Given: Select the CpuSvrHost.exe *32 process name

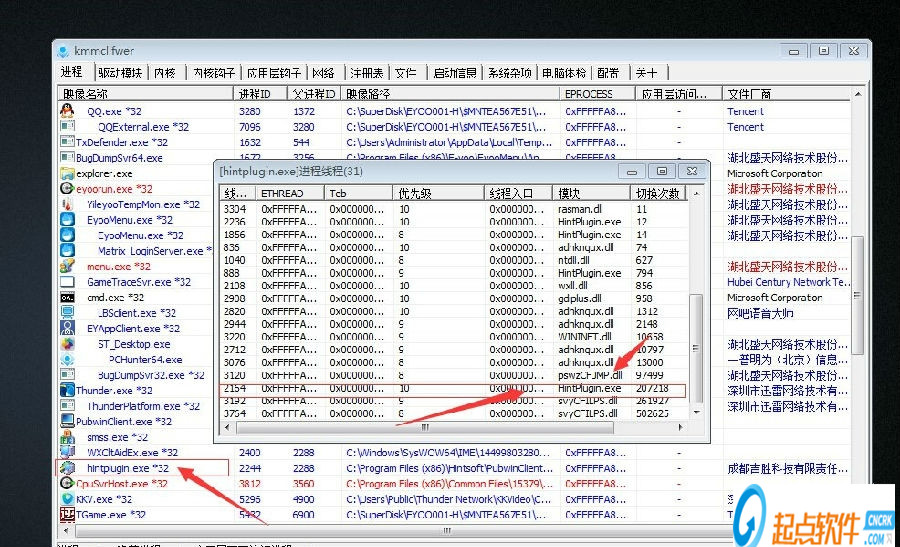Looking at the screenshot, I should (x=122, y=483).
